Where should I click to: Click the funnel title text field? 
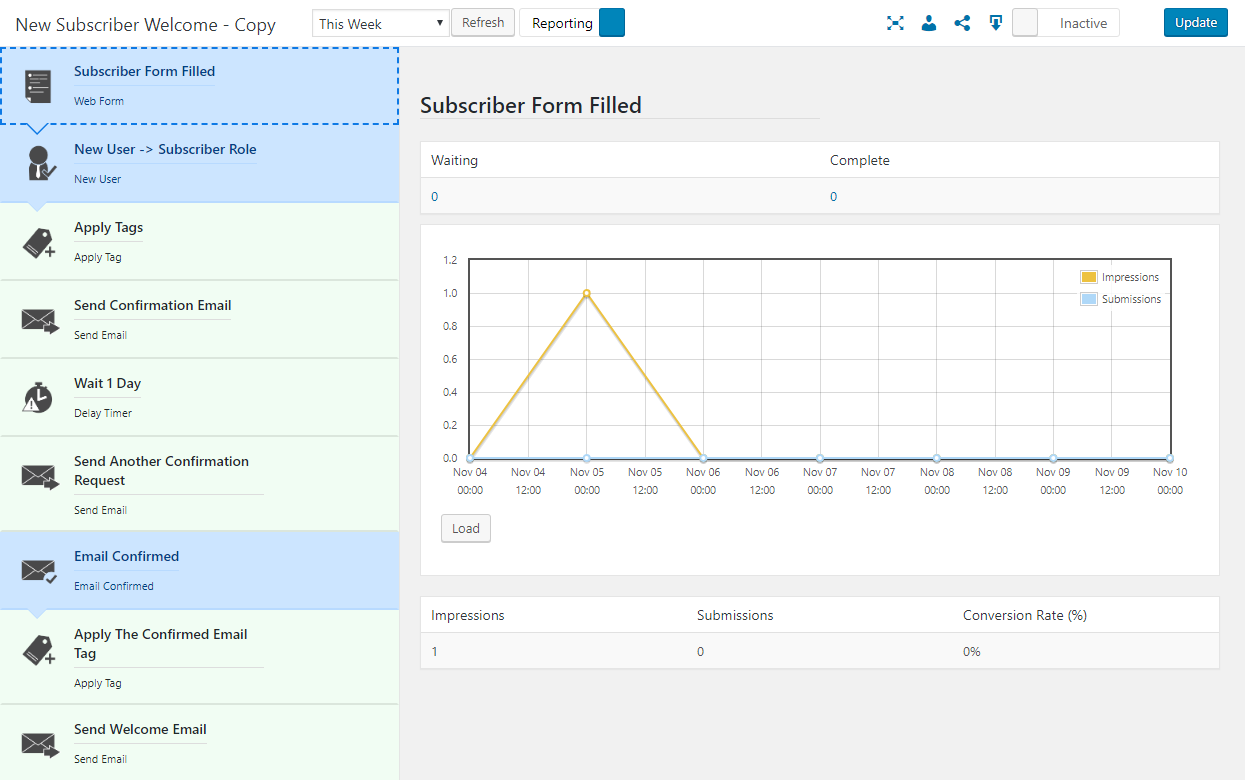point(146,24)
